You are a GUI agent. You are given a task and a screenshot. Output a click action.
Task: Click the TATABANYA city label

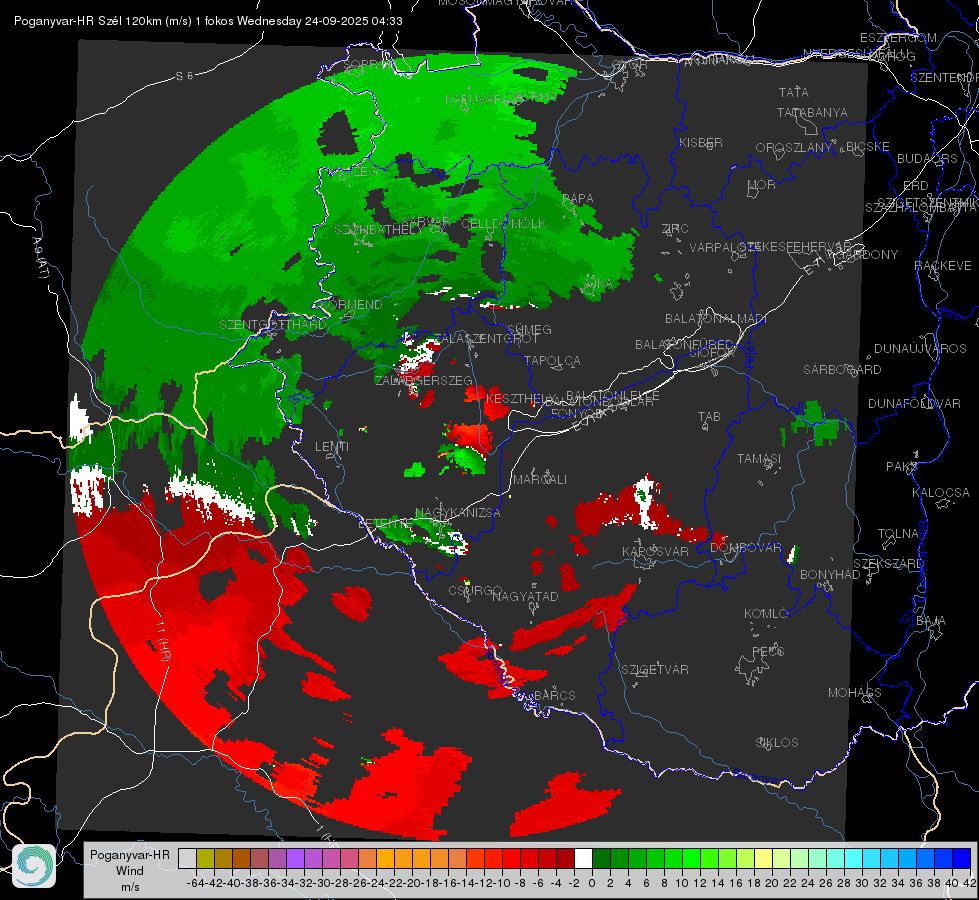tap(812, 112)
